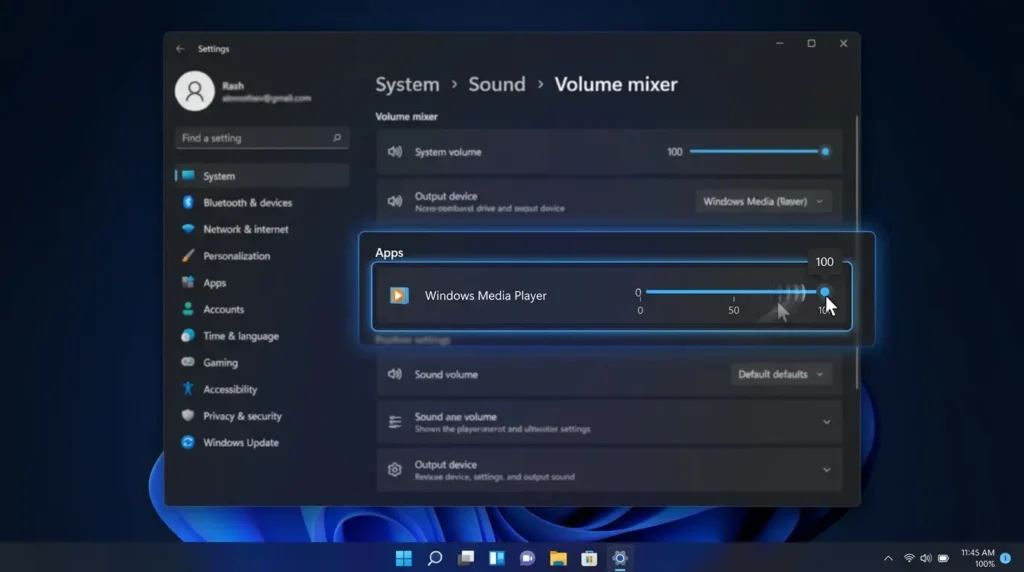Click the System volume value 100
1024x572 pixels.
pyautogui.click(x=675, y=151)
